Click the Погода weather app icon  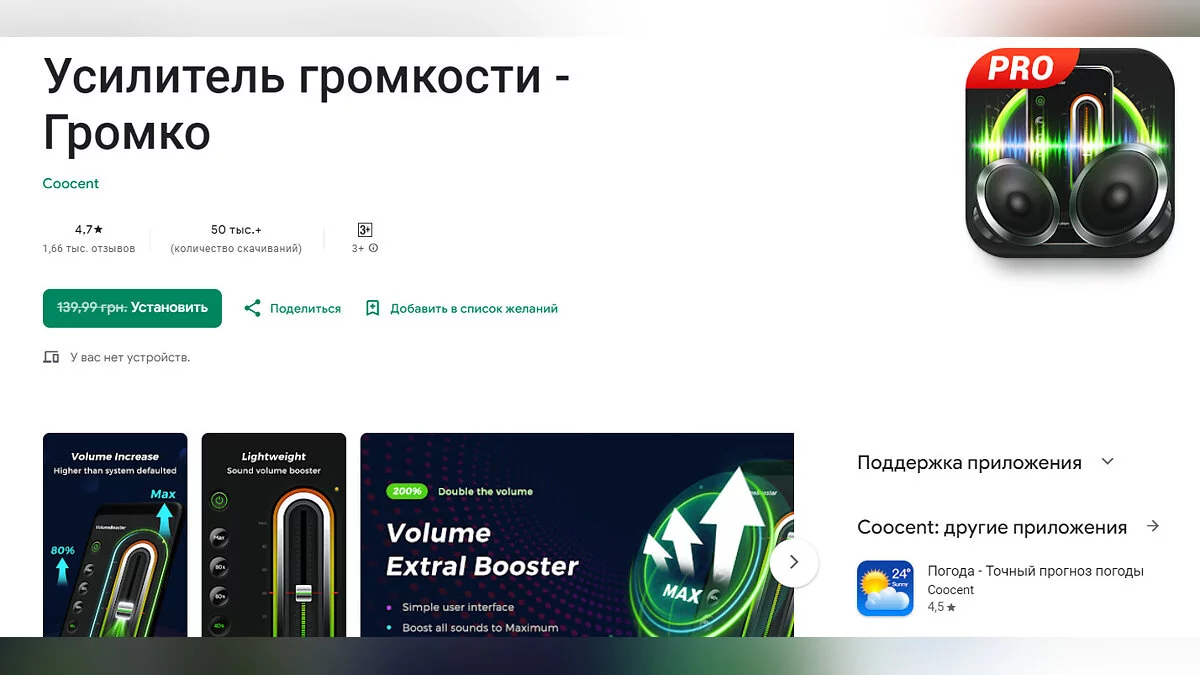(885, 588)
